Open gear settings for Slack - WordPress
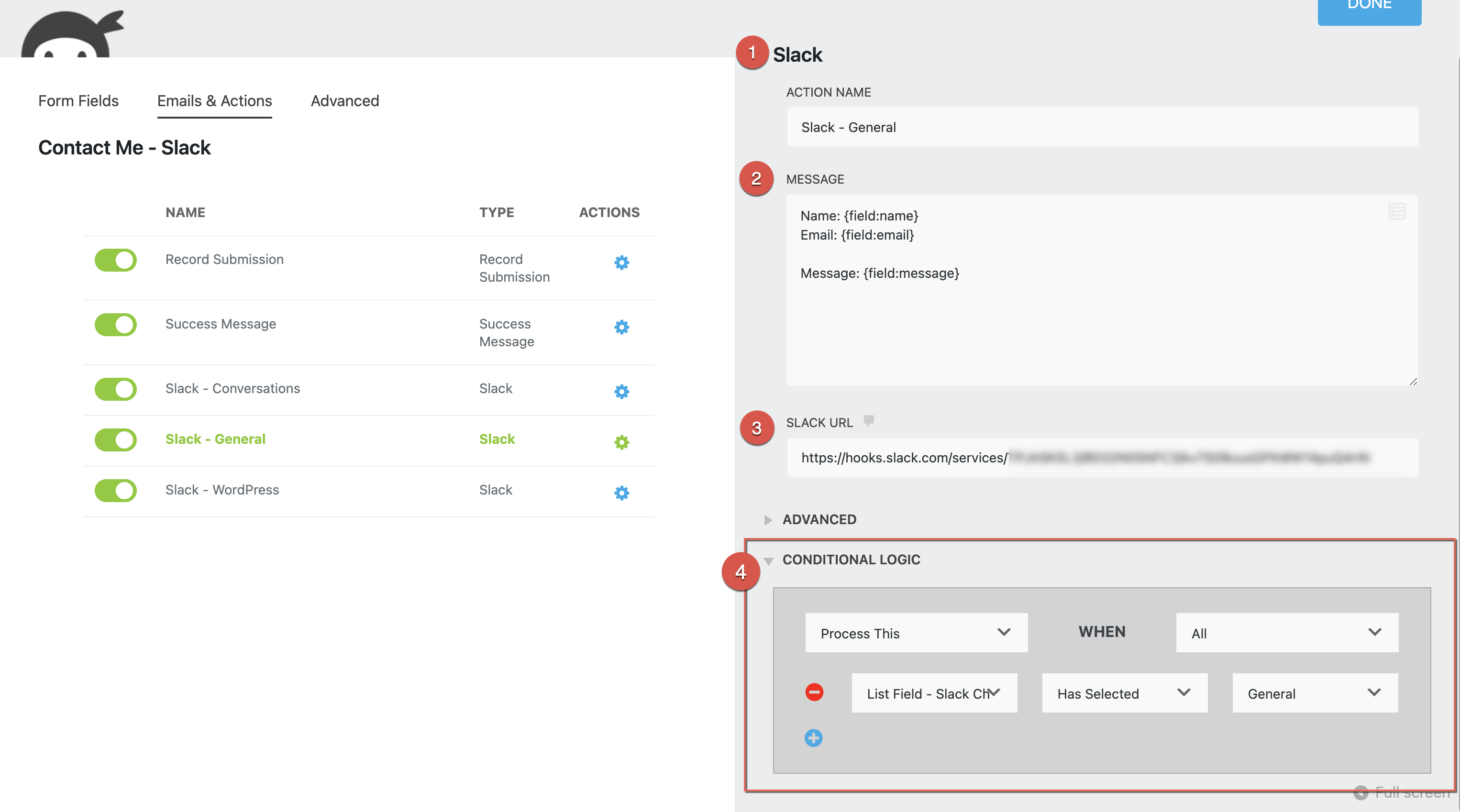The height and width of the screenshot is (812, 1460). [621, 493]
